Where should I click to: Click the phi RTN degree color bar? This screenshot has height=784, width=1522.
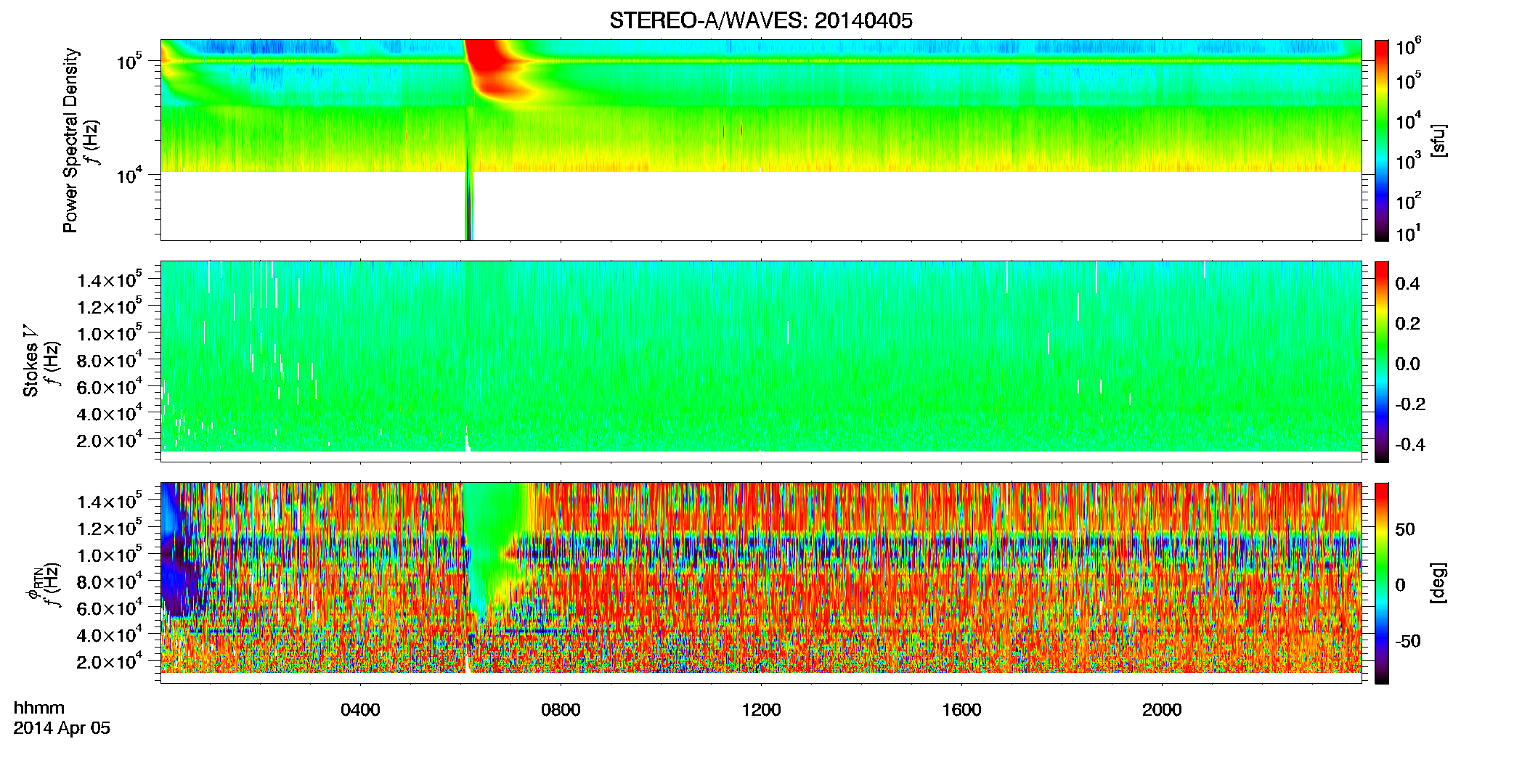coord(1382,584)
